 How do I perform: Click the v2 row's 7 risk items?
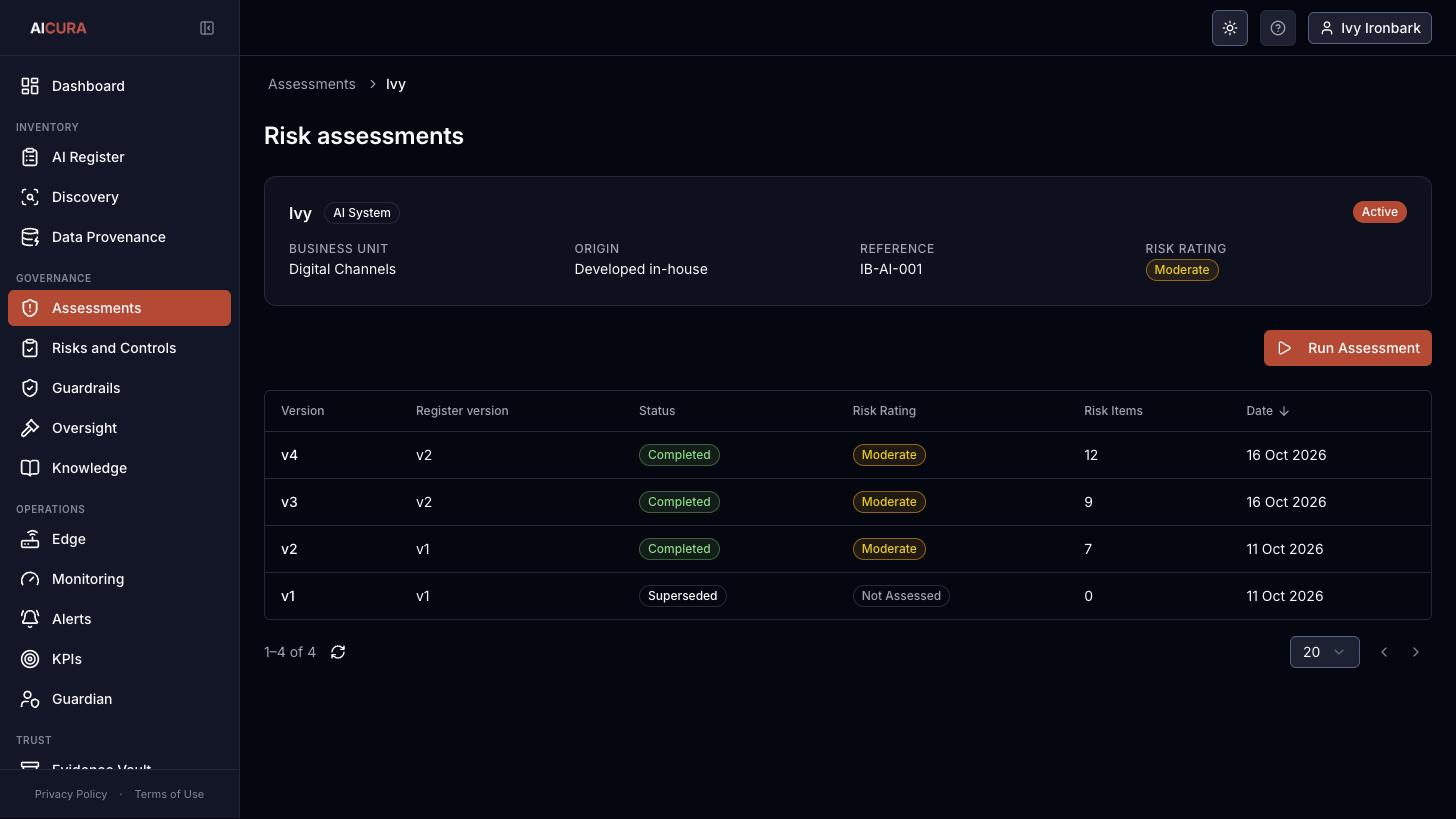tap(1088, 549)
